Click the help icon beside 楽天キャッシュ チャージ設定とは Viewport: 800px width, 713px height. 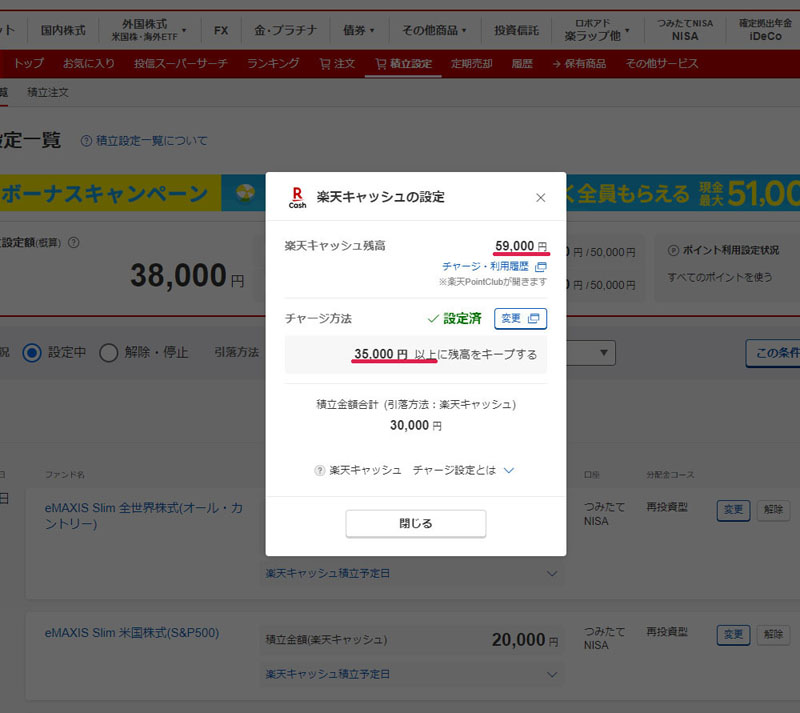pos(320,470)
